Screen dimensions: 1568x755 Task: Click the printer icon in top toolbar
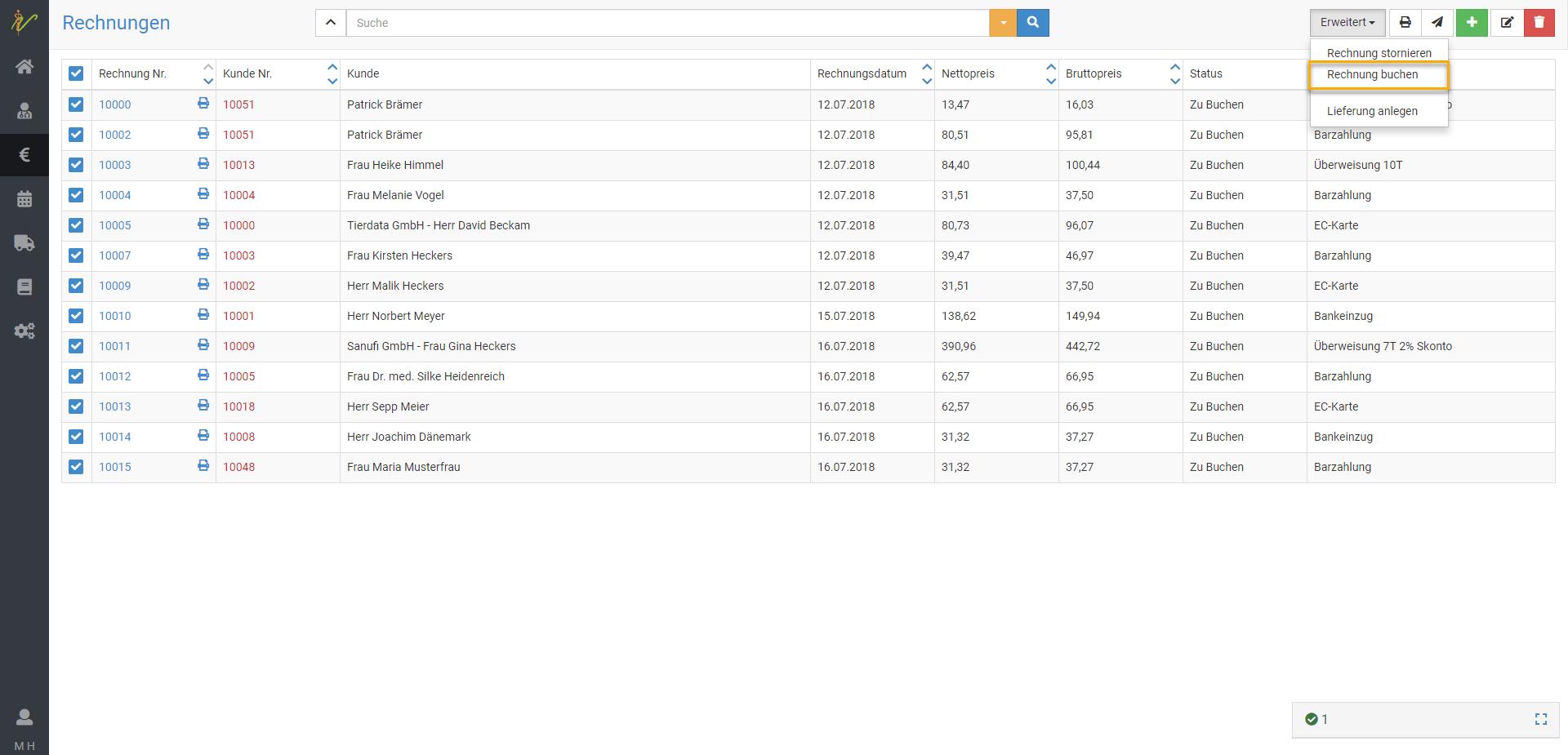[x=1405, y=23]
